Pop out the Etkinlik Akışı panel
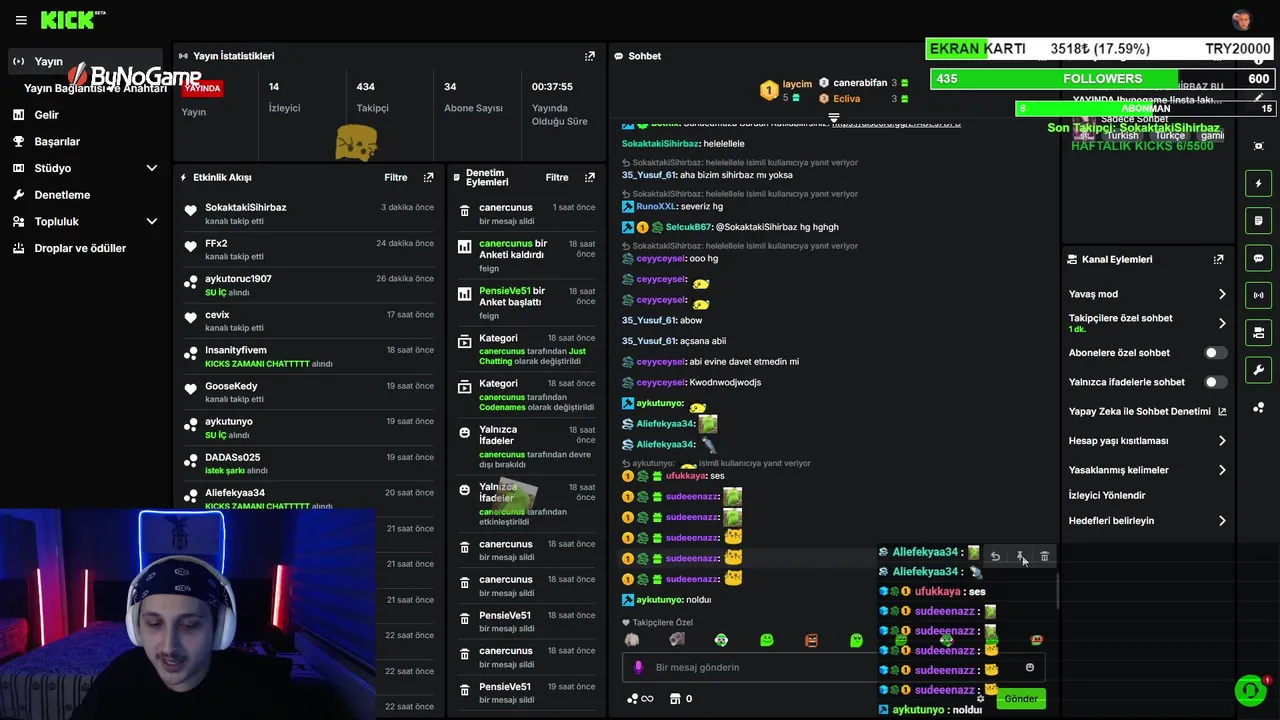This screenshot has width=1280, height=720. [x=428, y=177]
